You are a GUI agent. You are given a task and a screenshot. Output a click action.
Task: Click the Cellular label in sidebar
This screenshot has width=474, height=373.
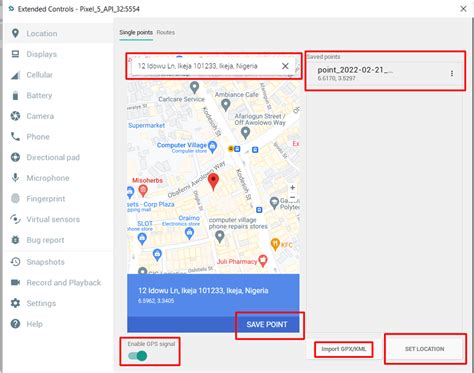(40, 75)
